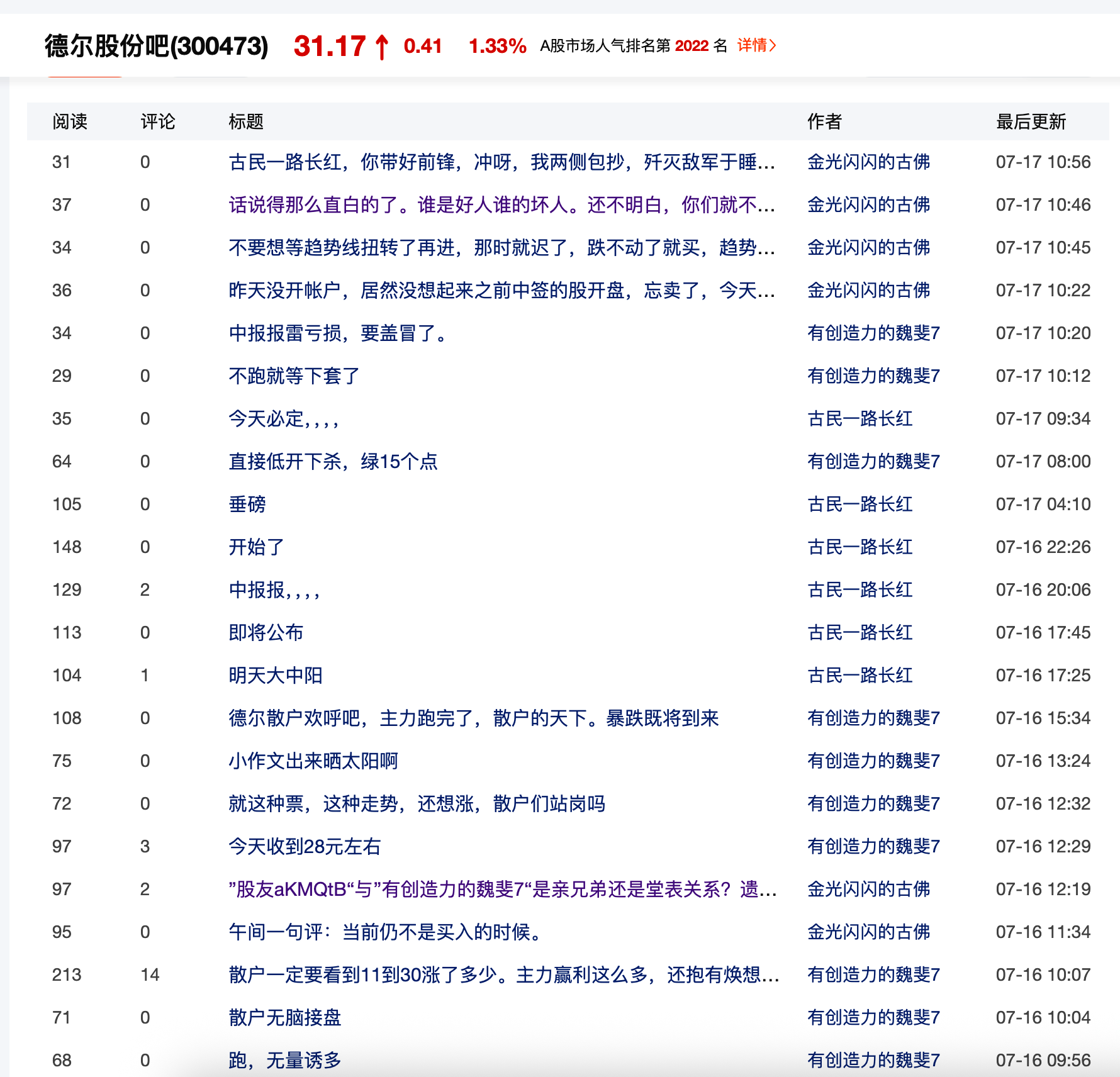This screenshot has height=1077, width=1120.
Task: Click the 德尔股份吧(300473) forum title
Action: 157,46
